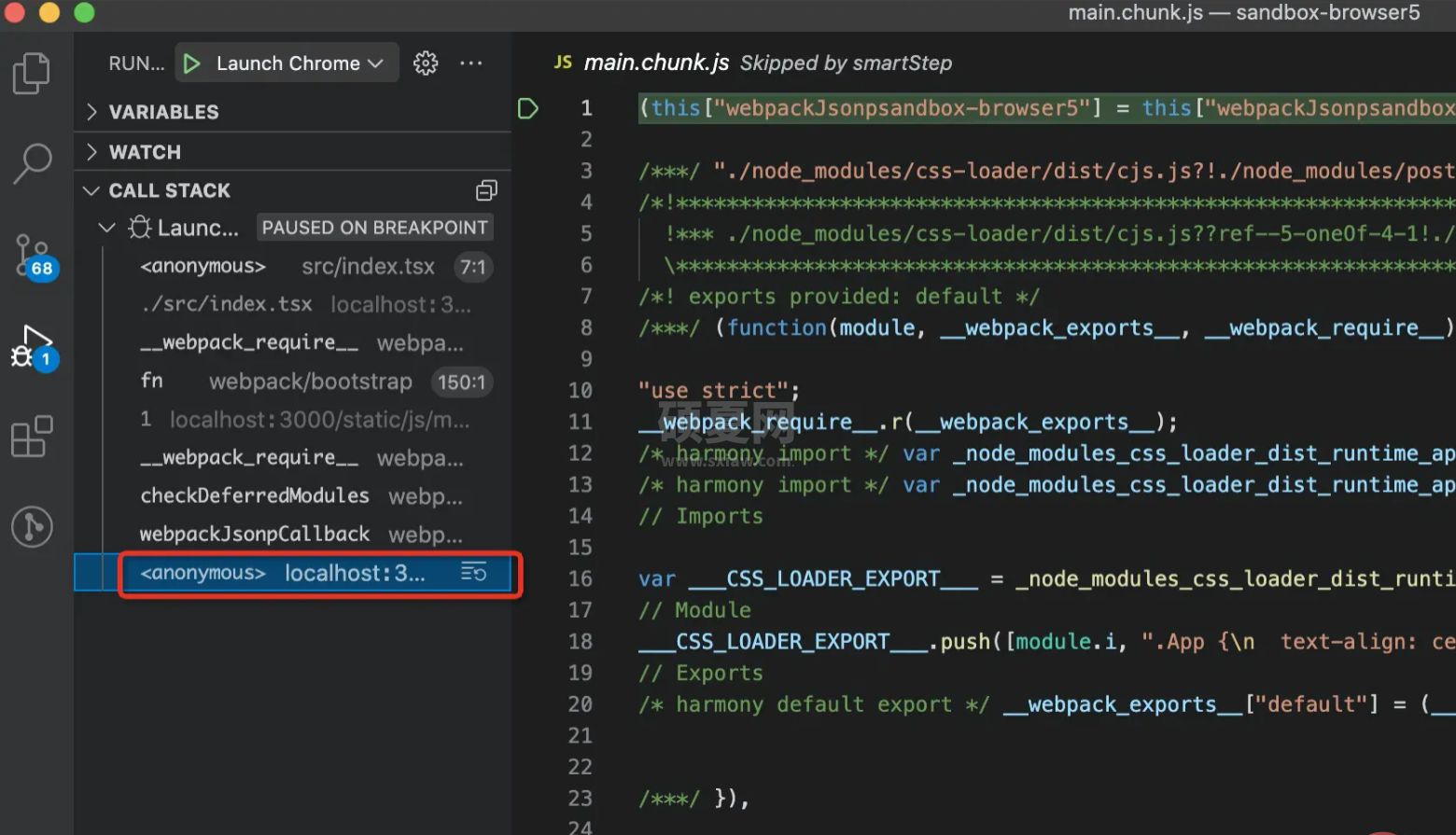The width and height of the screenshot is (1456, 835).
Task: Click line number 10 in gutter
Action: (580, 390)
